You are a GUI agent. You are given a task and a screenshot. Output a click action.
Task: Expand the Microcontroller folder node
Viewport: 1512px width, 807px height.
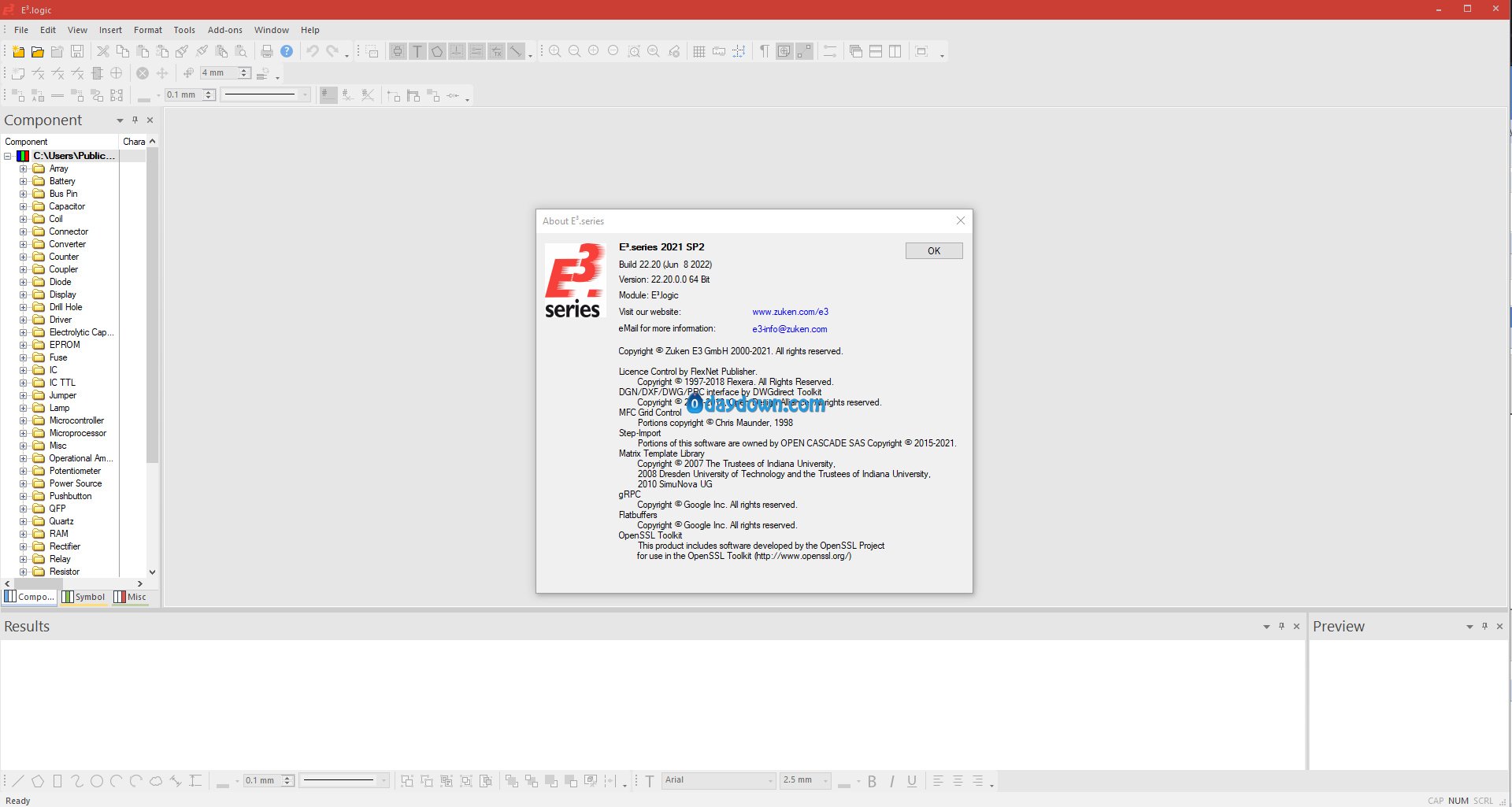pos(24,420)
